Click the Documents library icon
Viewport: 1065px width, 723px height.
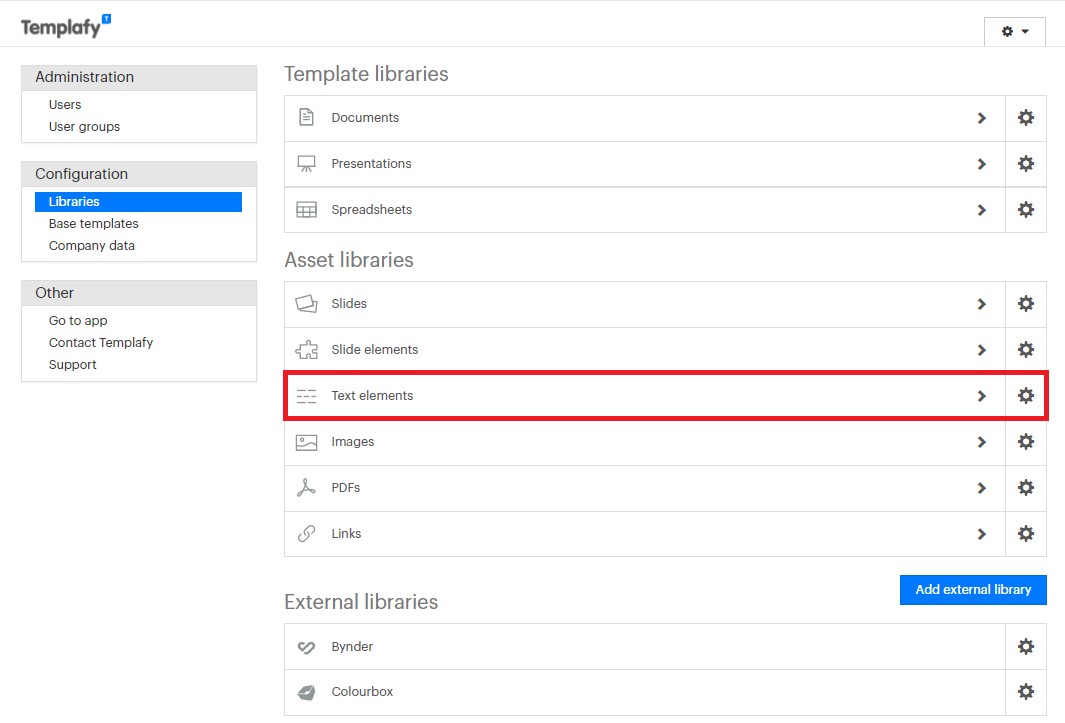click(306, 117)
